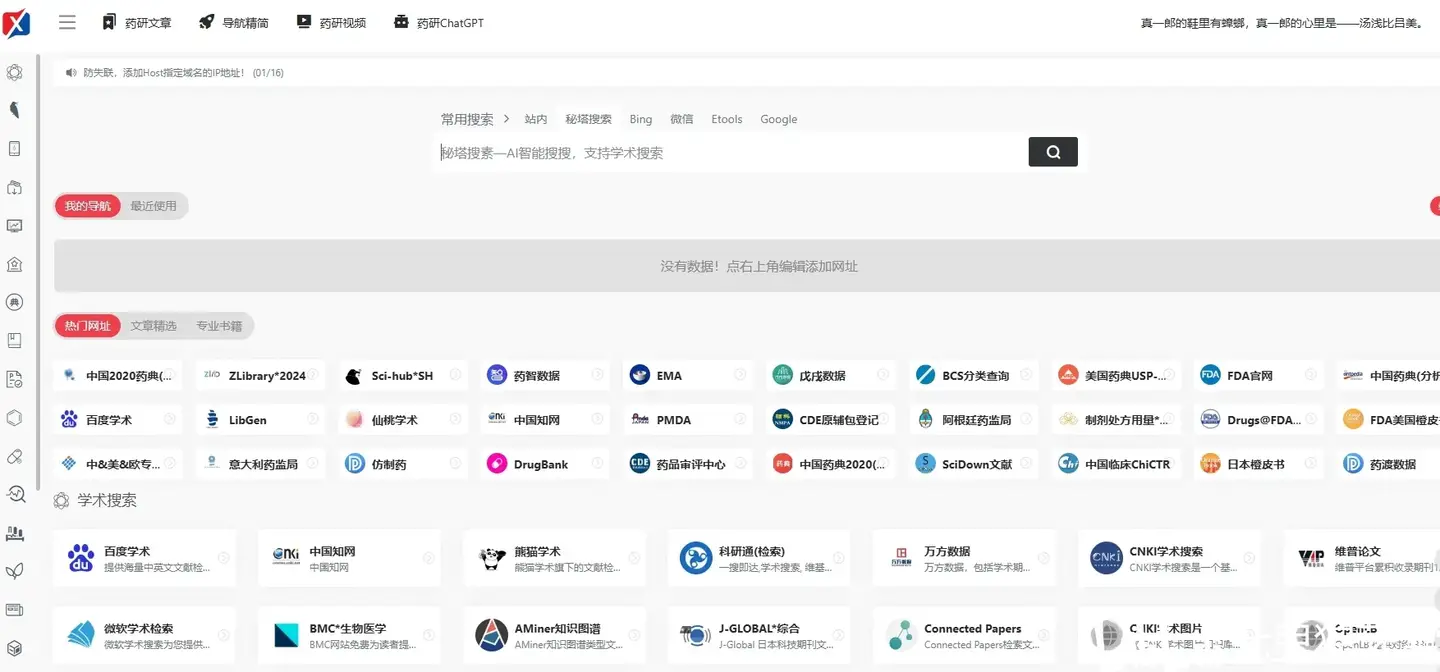Switch search engine to 站内
The height and width of the screenshot is (672, 1440).
click(536, 119)
